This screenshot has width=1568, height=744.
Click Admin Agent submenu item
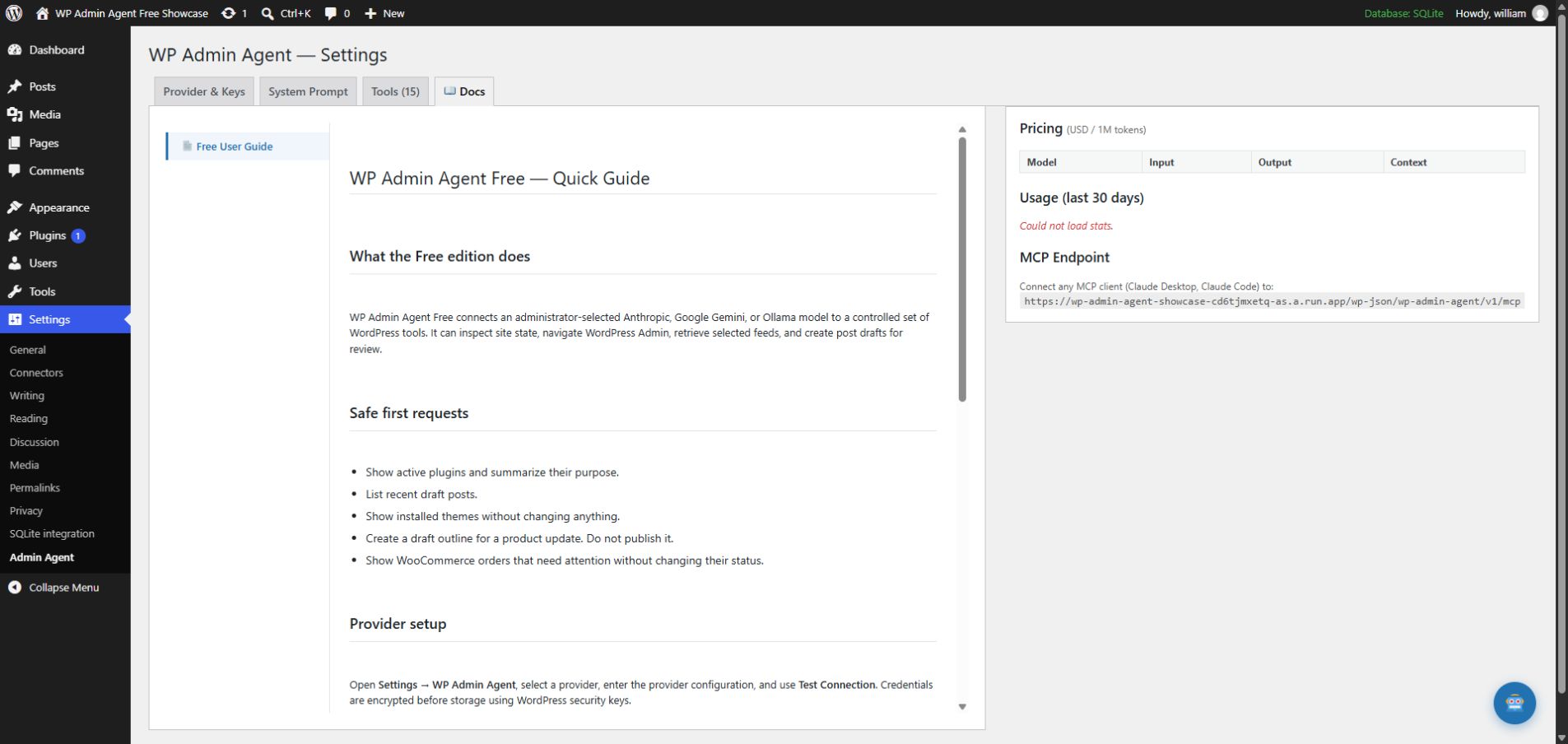pos(42,557)
